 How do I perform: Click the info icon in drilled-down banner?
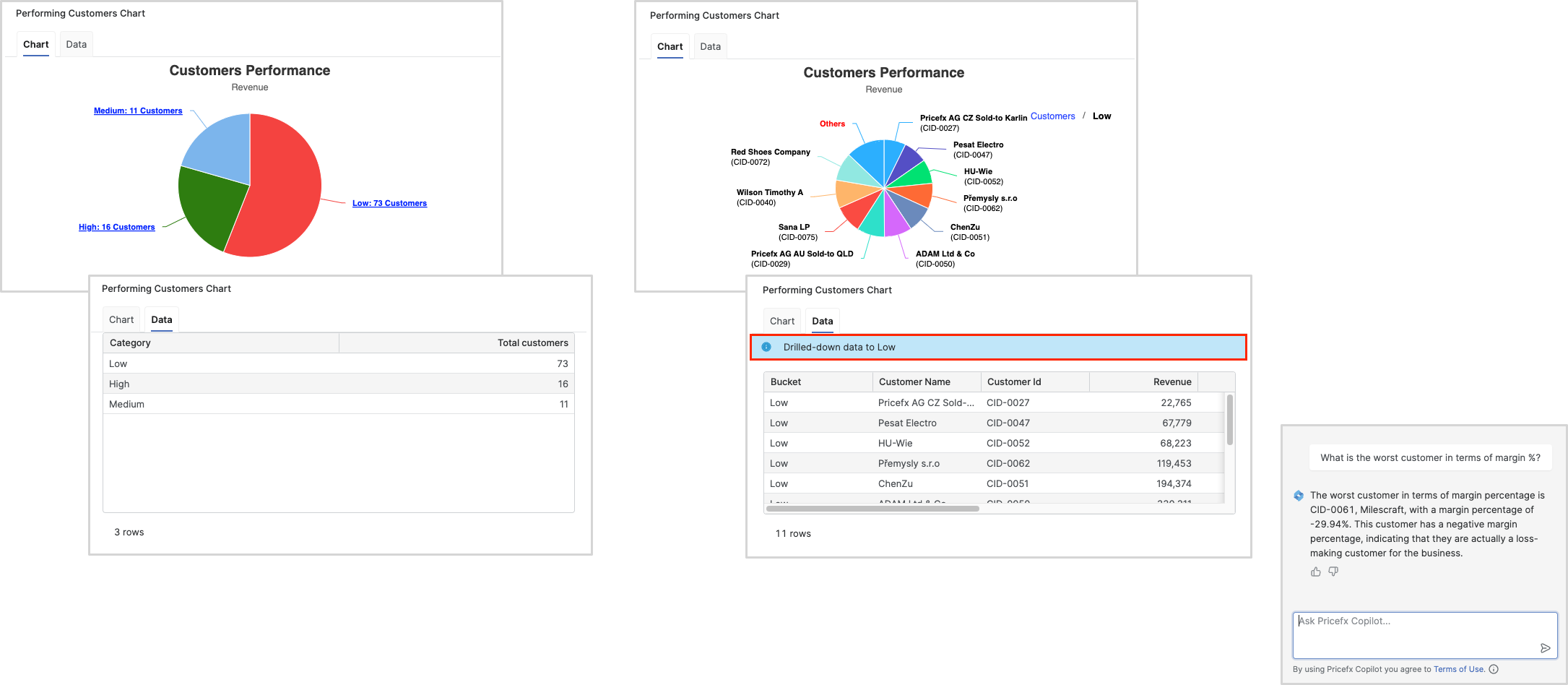tap(766, 347)
